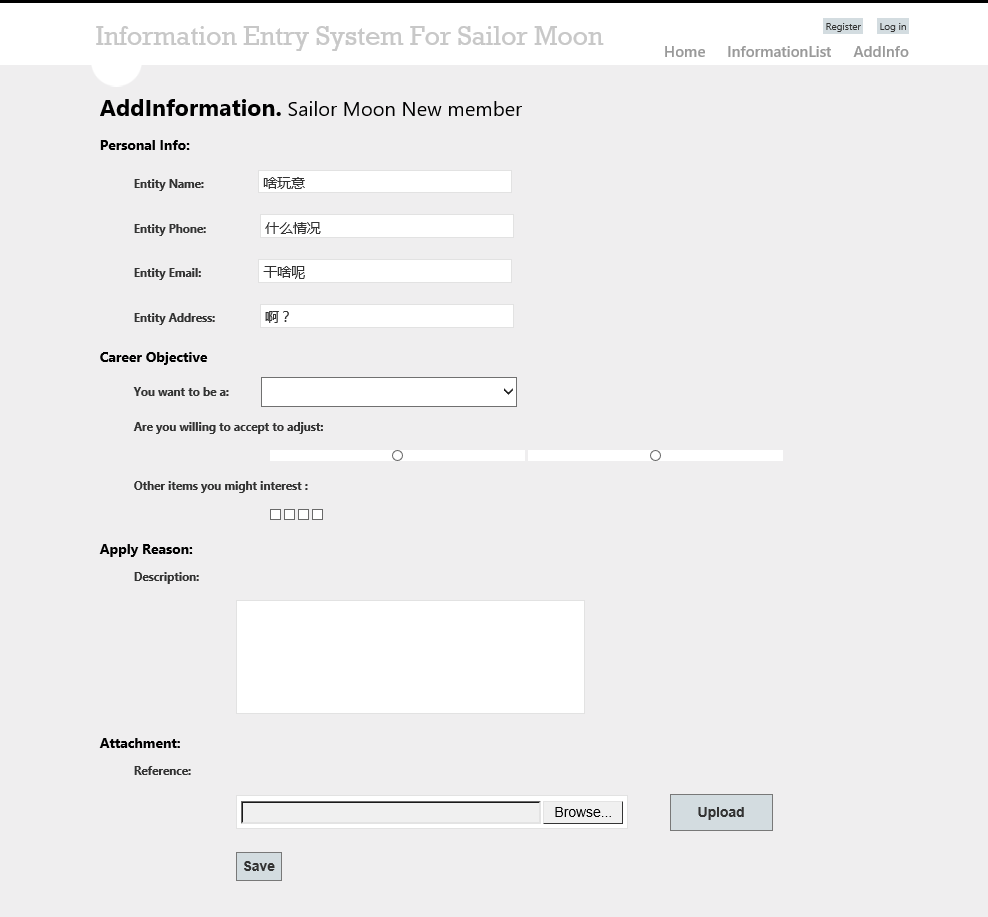Image resolution: width=988 pixels, height=917 pixels.
Task: Click the 'Entity Phone:' label
Action: pyautogui.click(x=170, y=229)
